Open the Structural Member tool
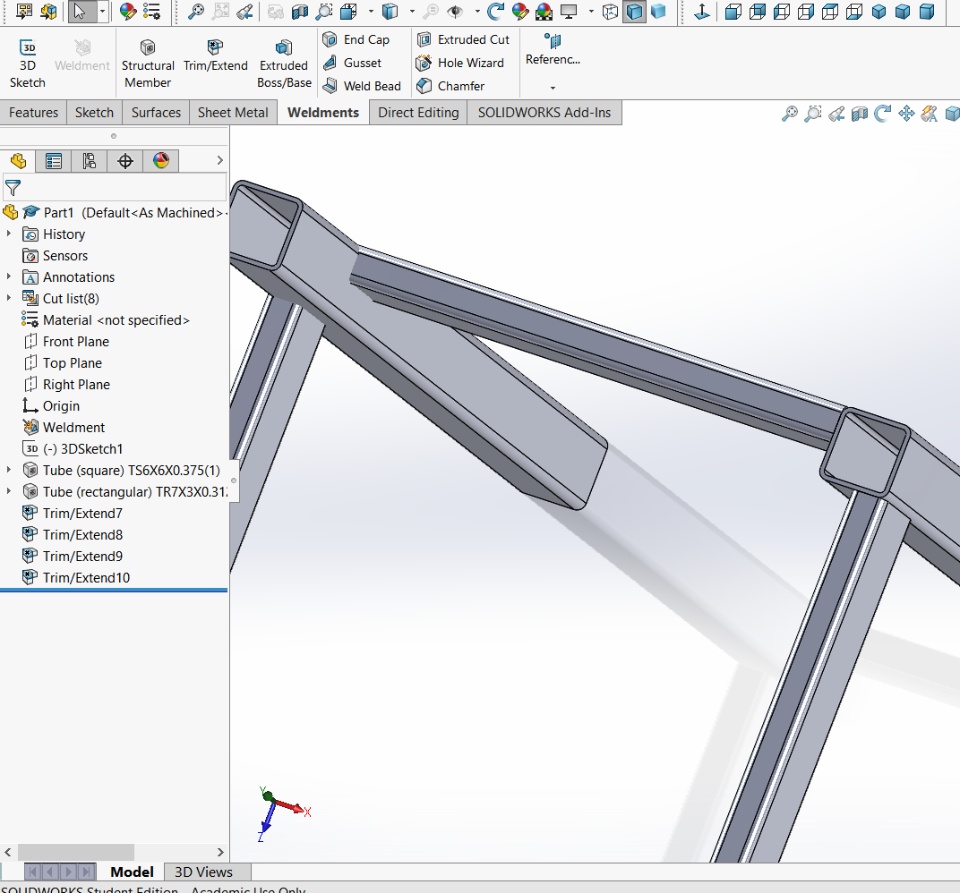 click(148, 64)
